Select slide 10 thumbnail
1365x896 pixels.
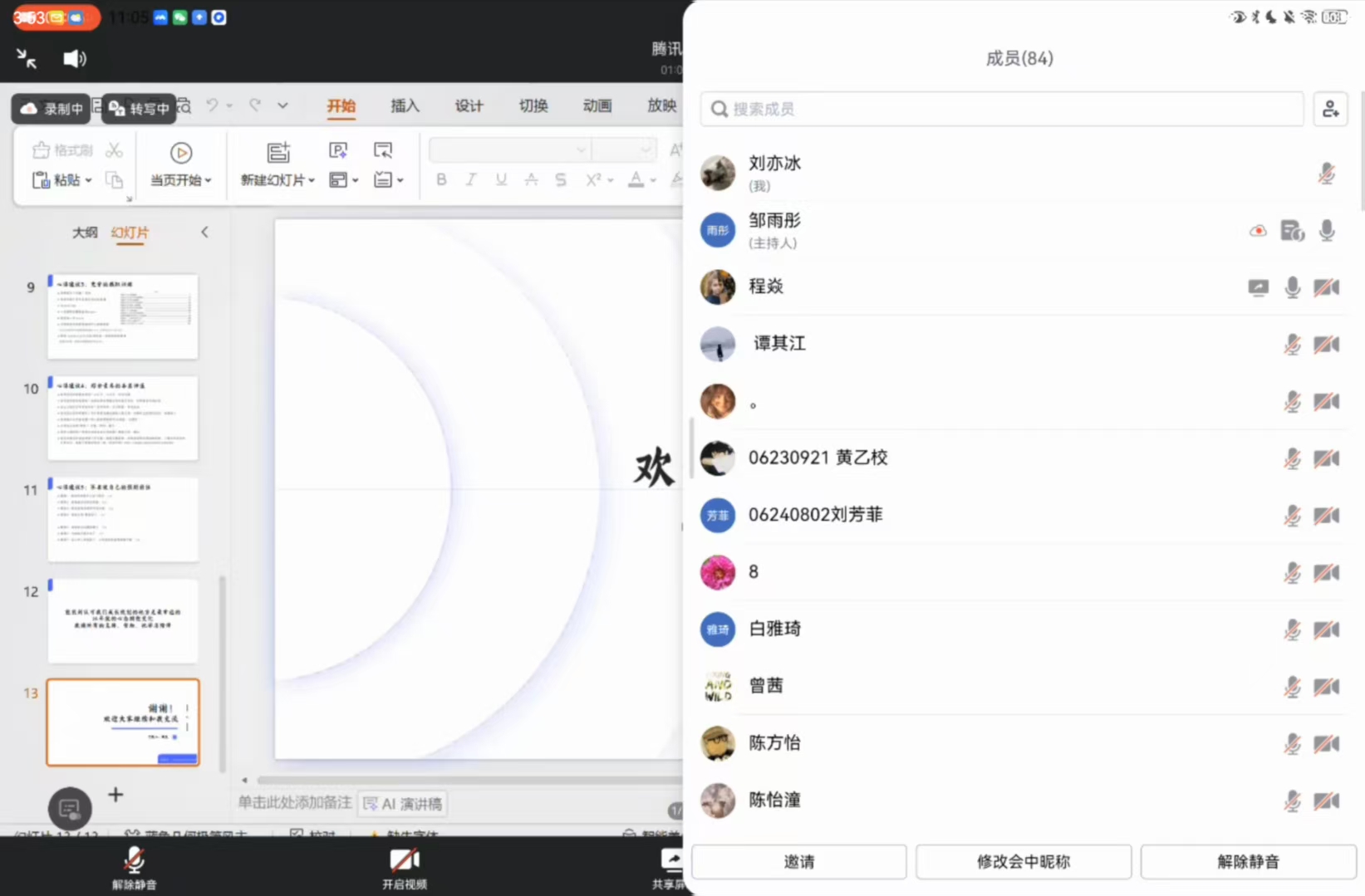click(x=123, y=418)
